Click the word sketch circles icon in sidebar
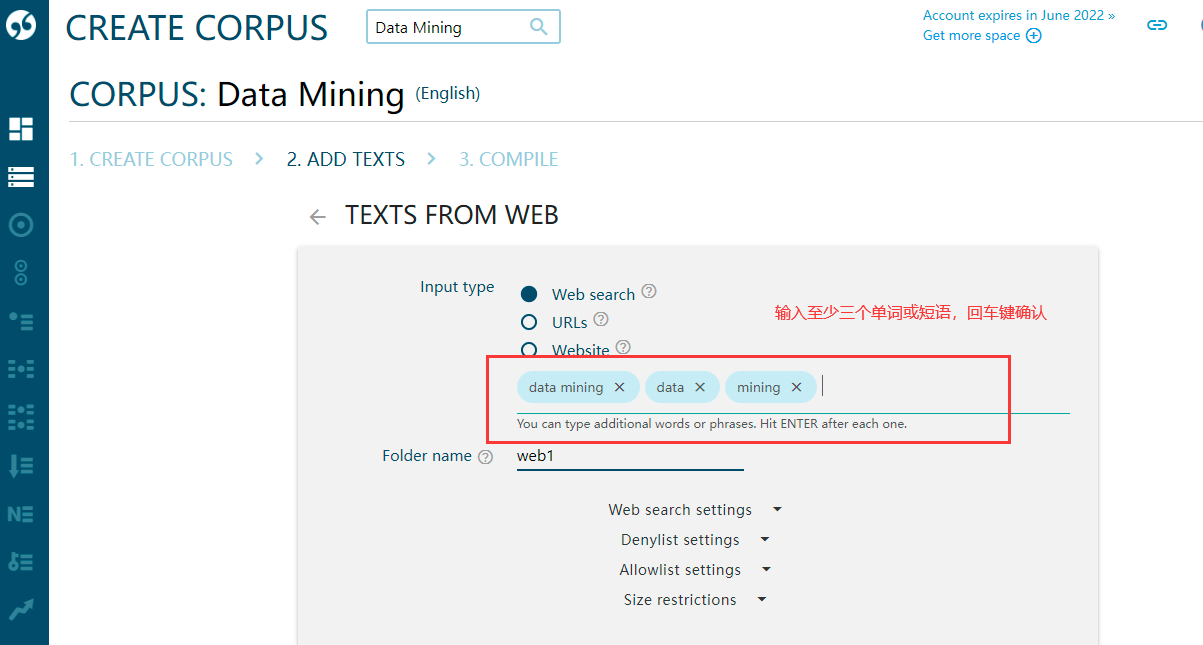The image size is (1203, 645). pyautogui.click(x=23, y=271)
